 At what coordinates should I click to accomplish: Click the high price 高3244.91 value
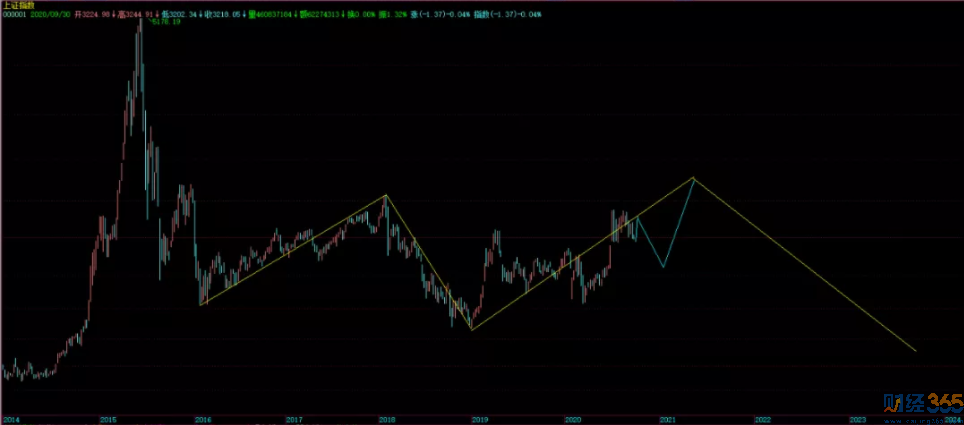tap(138, 15)
